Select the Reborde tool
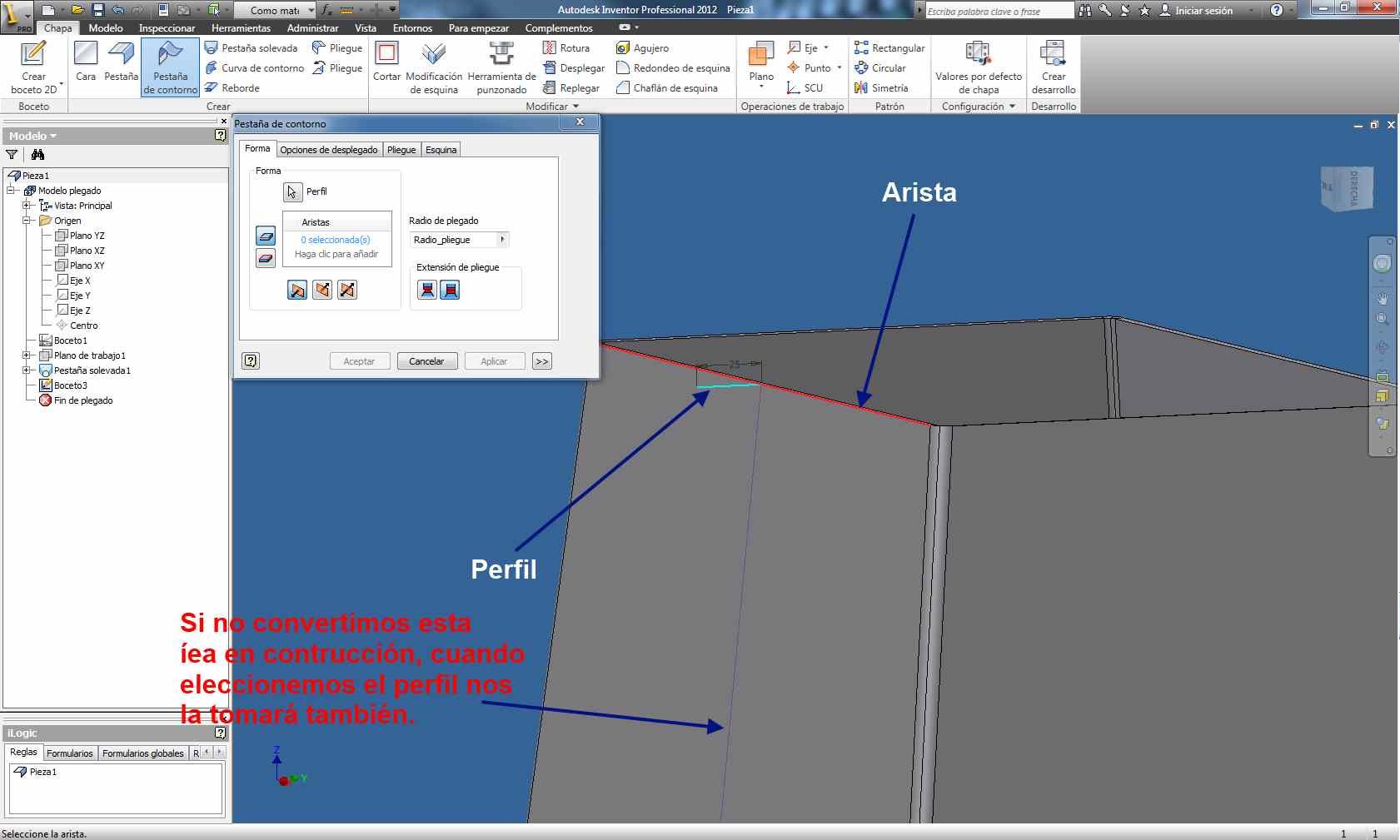 232,88
